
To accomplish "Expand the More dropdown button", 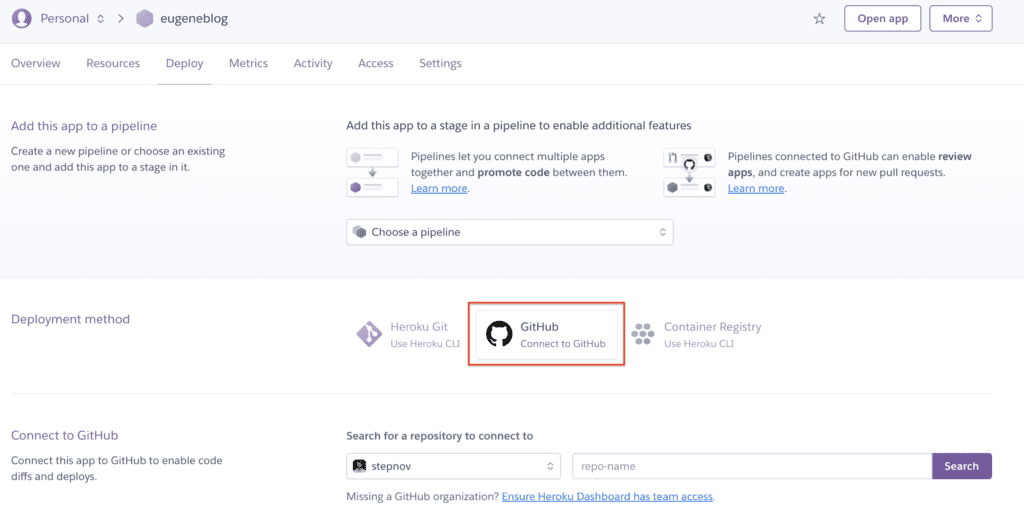I will 961,18.
